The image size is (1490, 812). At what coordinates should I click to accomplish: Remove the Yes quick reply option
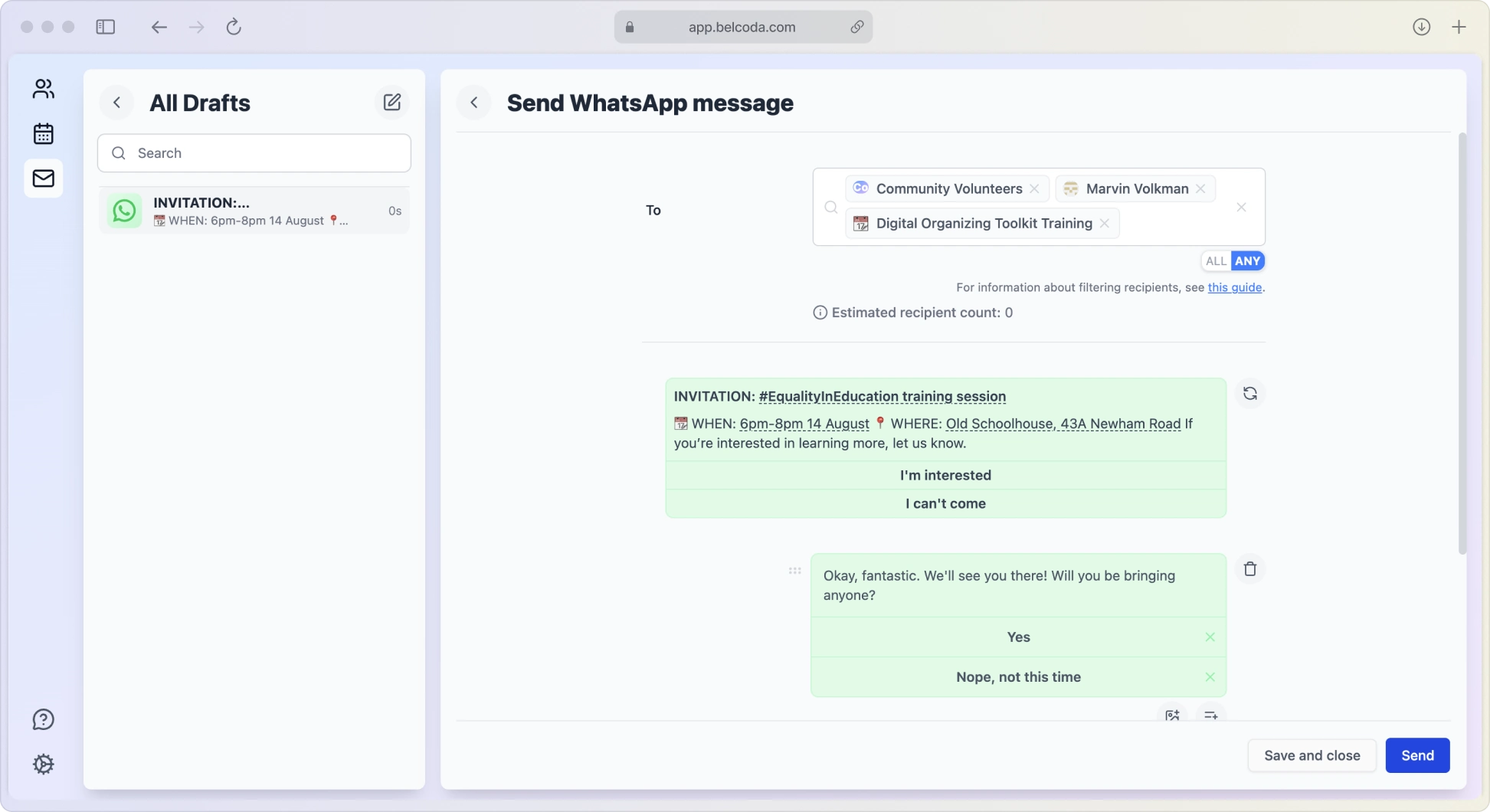(x=1210, y=637)
